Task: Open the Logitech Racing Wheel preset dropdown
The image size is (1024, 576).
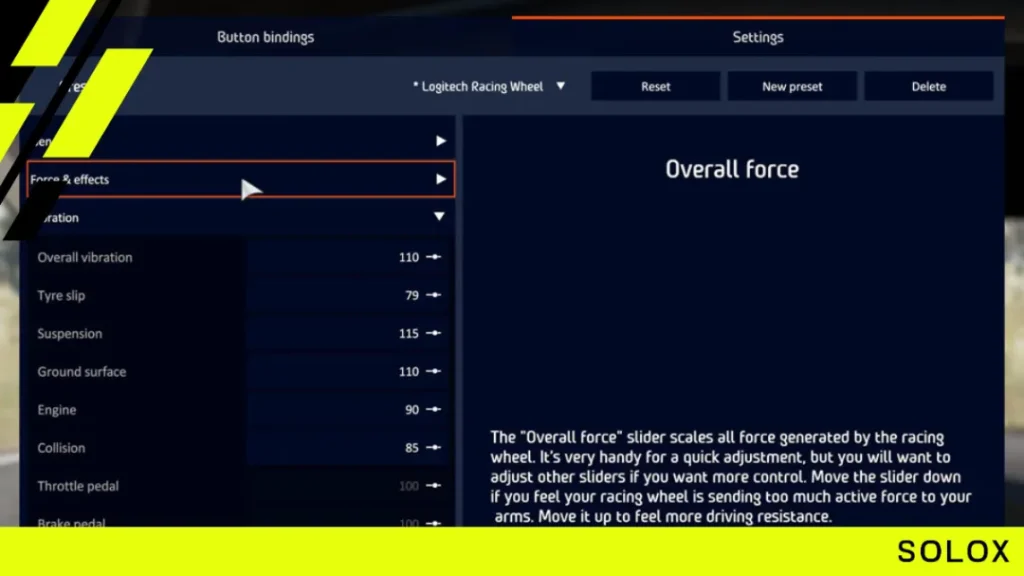Action: click(x=488, y=86)
